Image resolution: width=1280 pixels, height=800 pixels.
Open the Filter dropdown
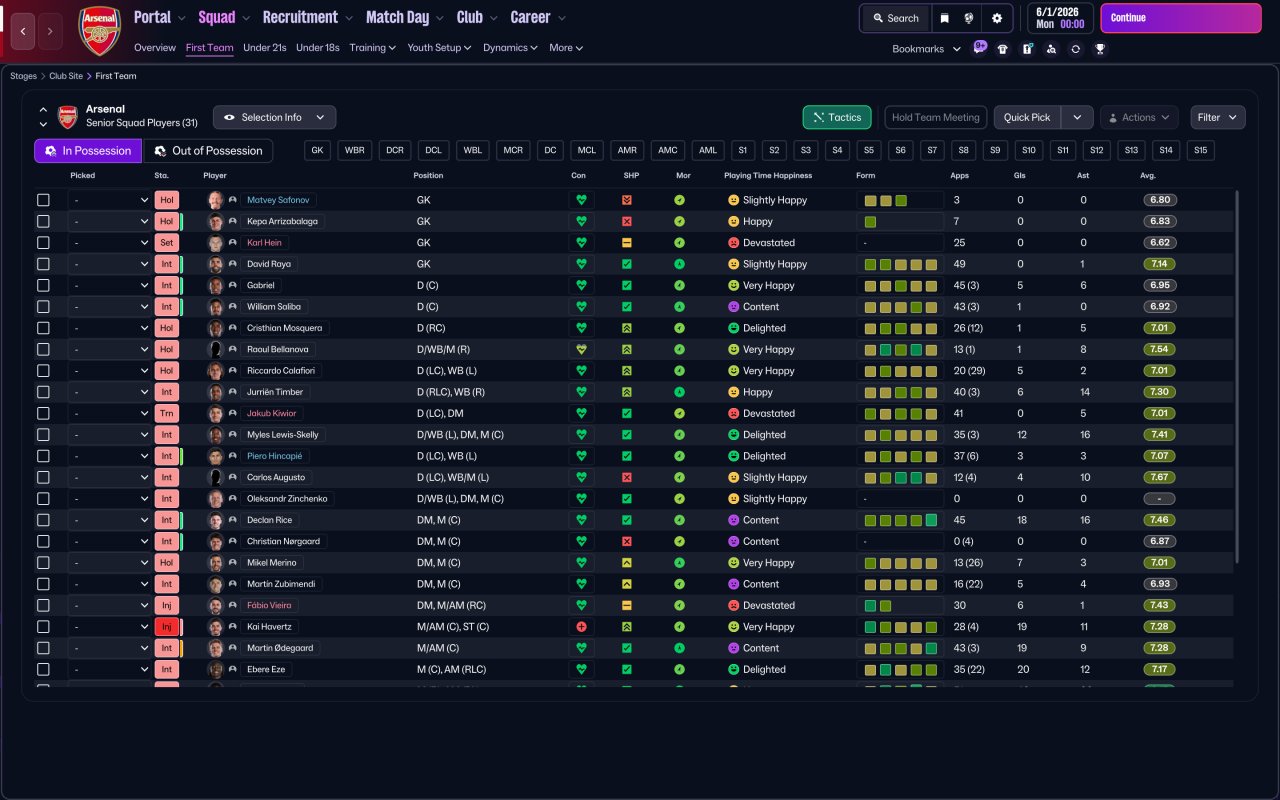(1218, 117)
